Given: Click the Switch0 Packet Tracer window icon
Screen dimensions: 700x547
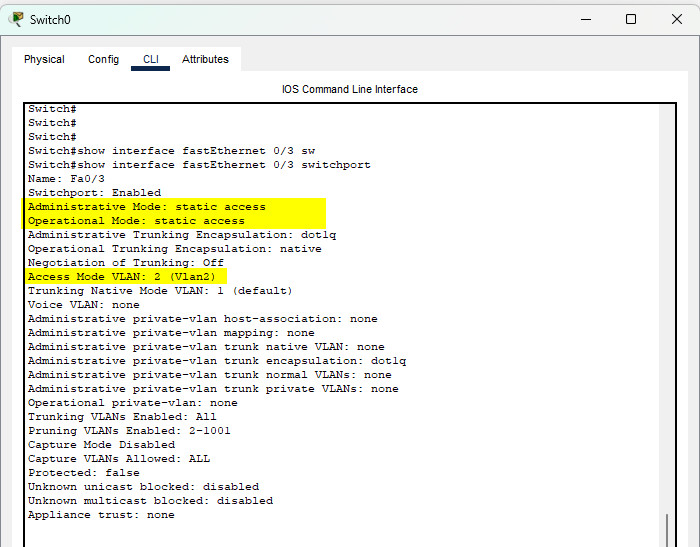Looking at the screenshot, I should (17, 19).
